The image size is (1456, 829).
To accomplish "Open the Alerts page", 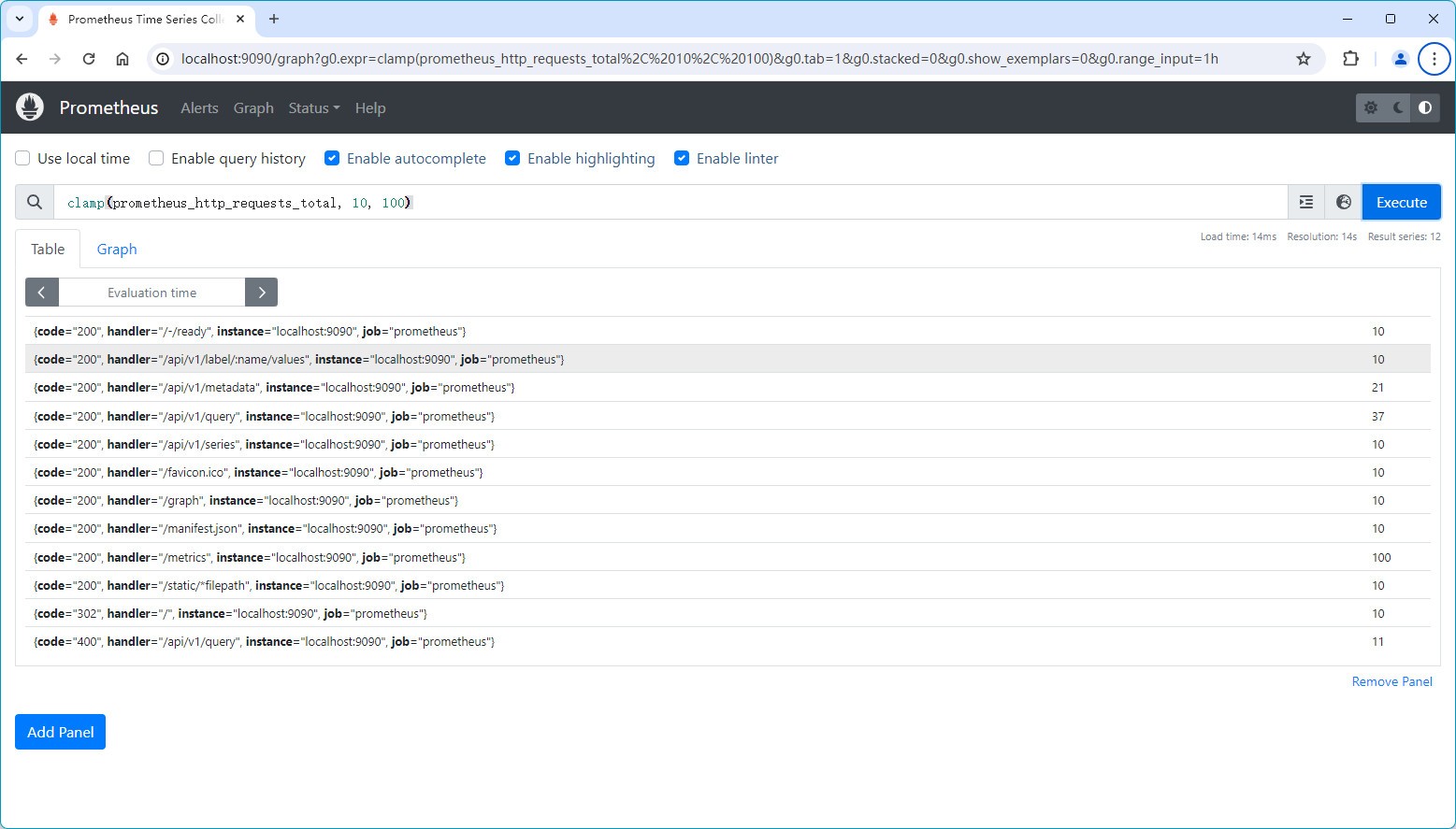I will [199, 107].
